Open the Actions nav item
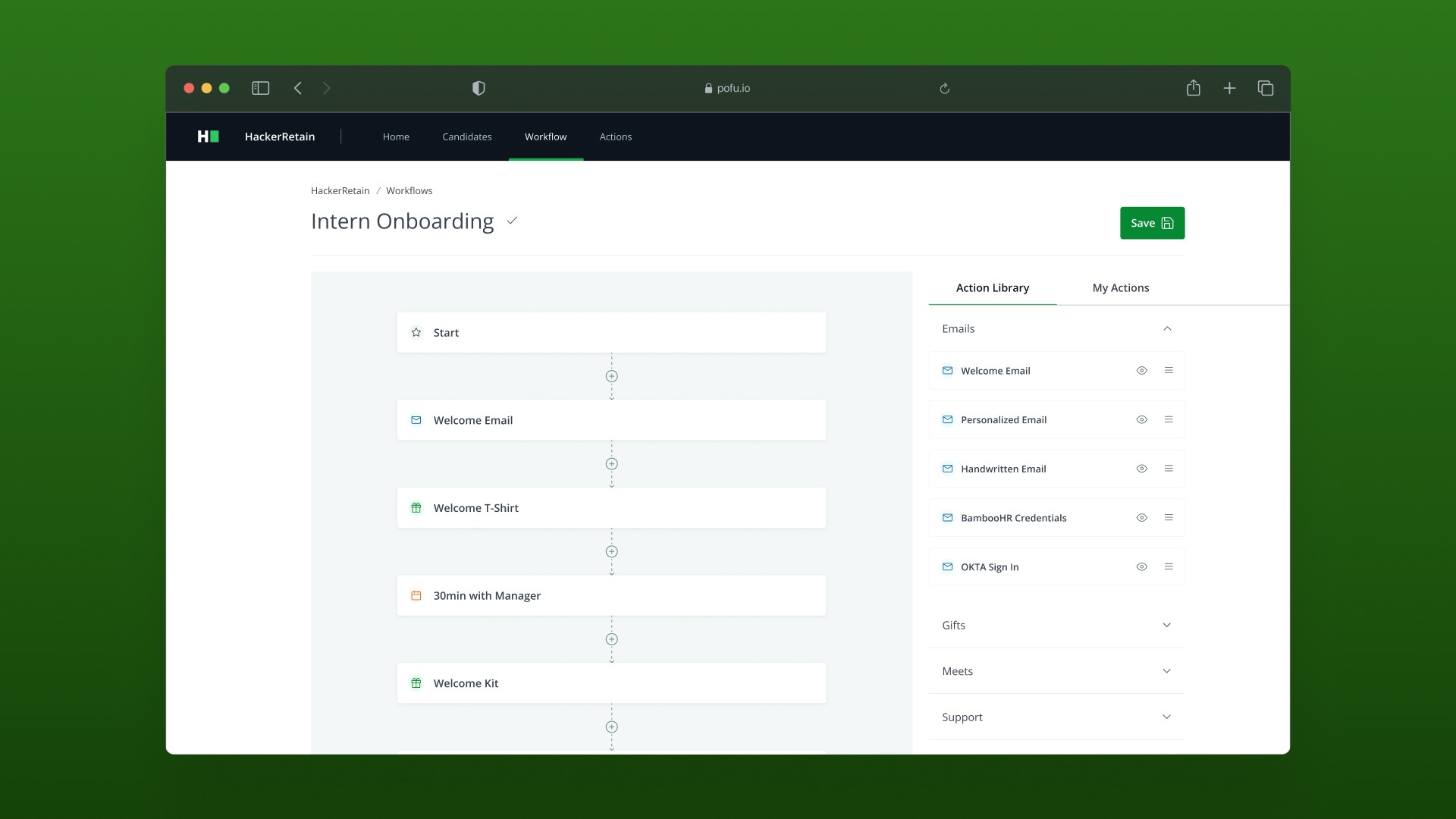This screenshot has width=1456, height=819. click(x=616, y=136)
